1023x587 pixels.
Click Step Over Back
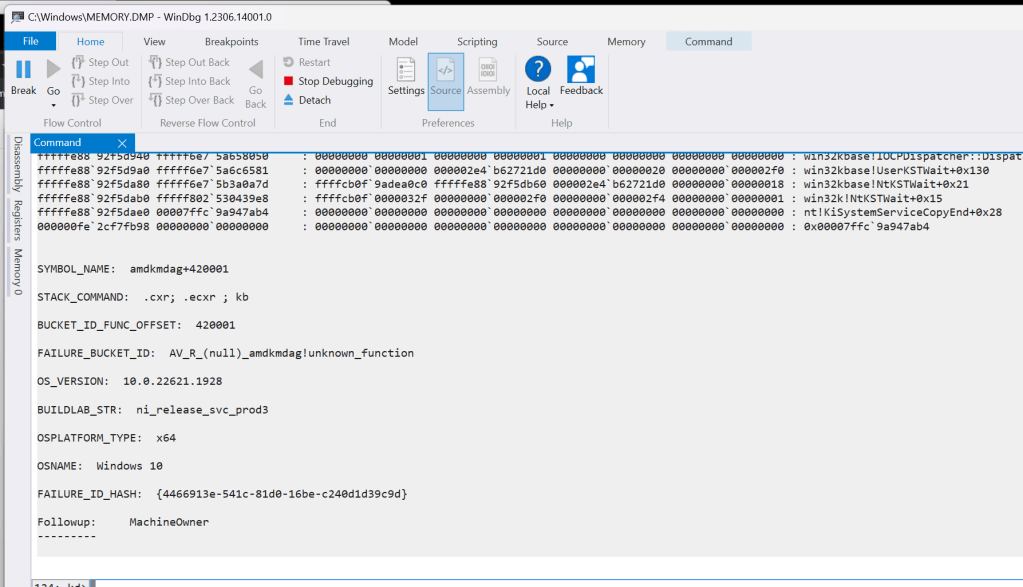click(x=192, y=100)
